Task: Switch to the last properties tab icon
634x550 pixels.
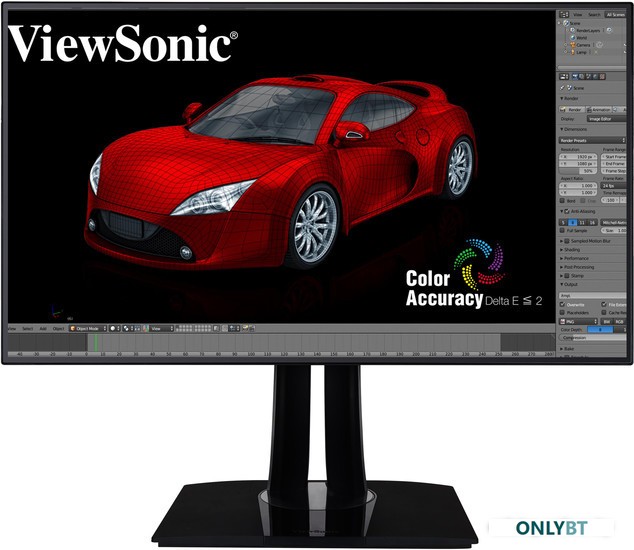Action: pos(602,76)
